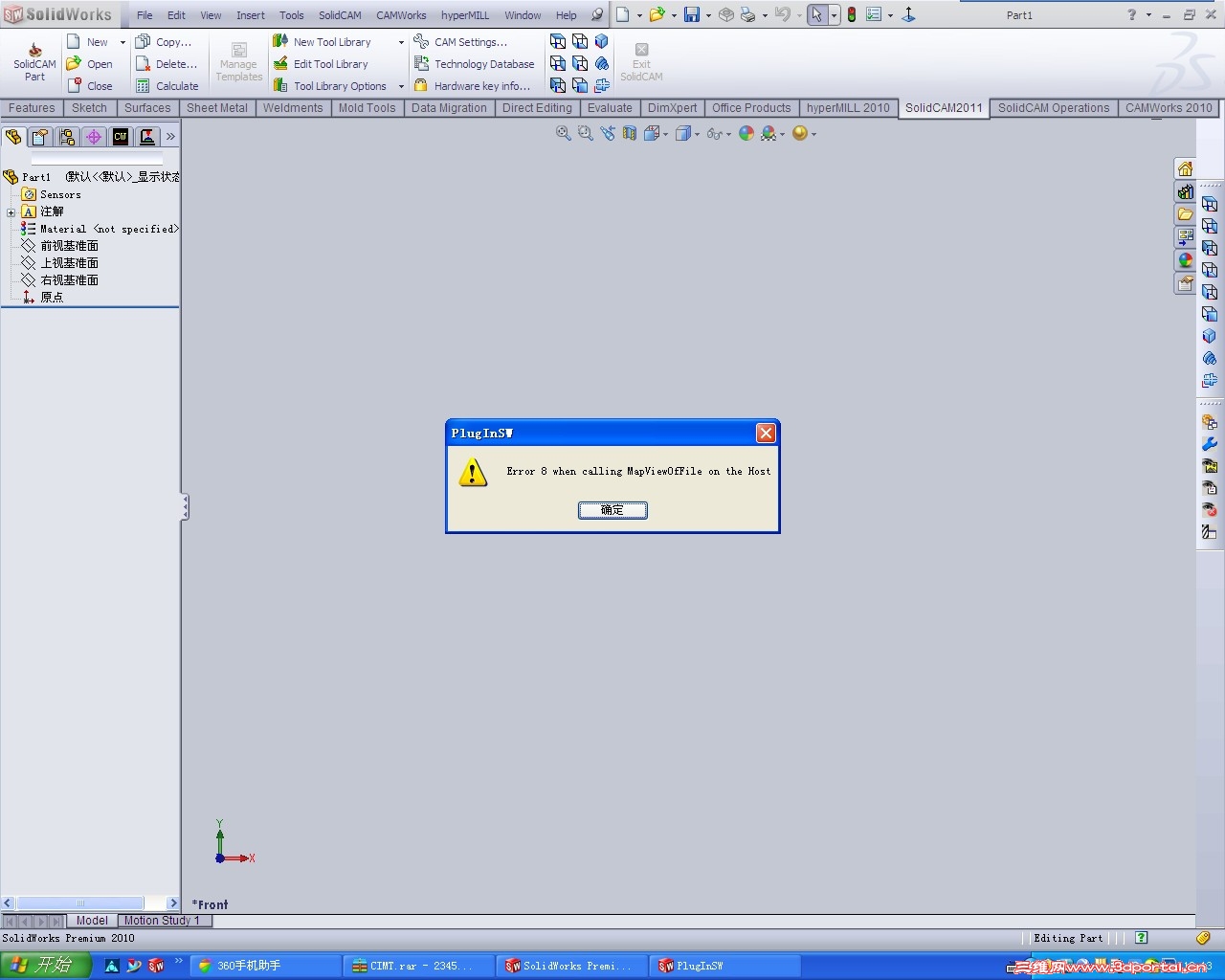Click the Previous View icon
1225x980 pixels.
608,134
